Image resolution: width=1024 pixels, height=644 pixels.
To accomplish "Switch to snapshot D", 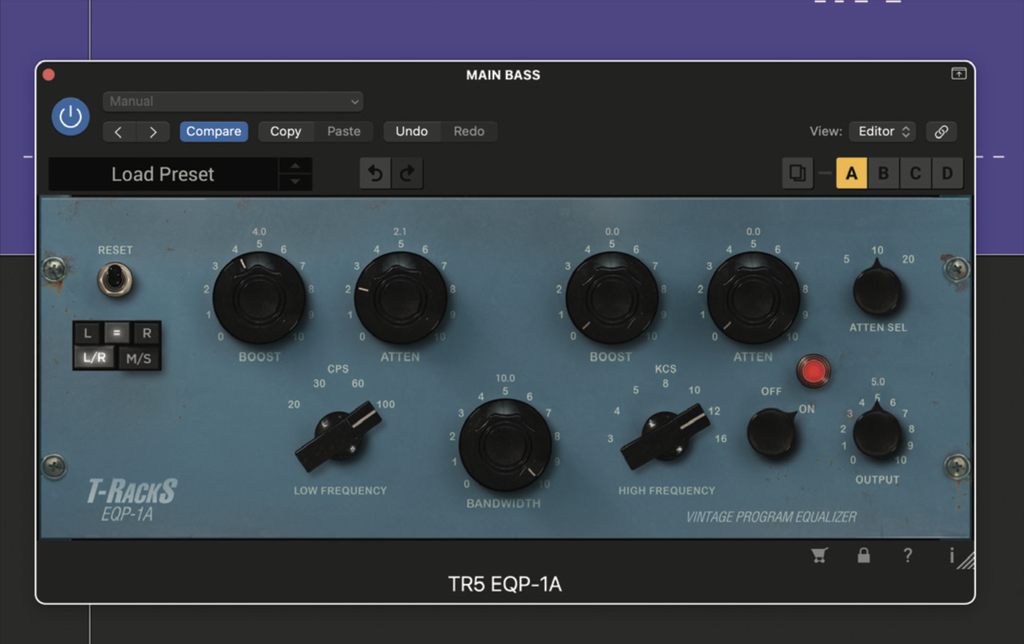I will click(947, 173).
